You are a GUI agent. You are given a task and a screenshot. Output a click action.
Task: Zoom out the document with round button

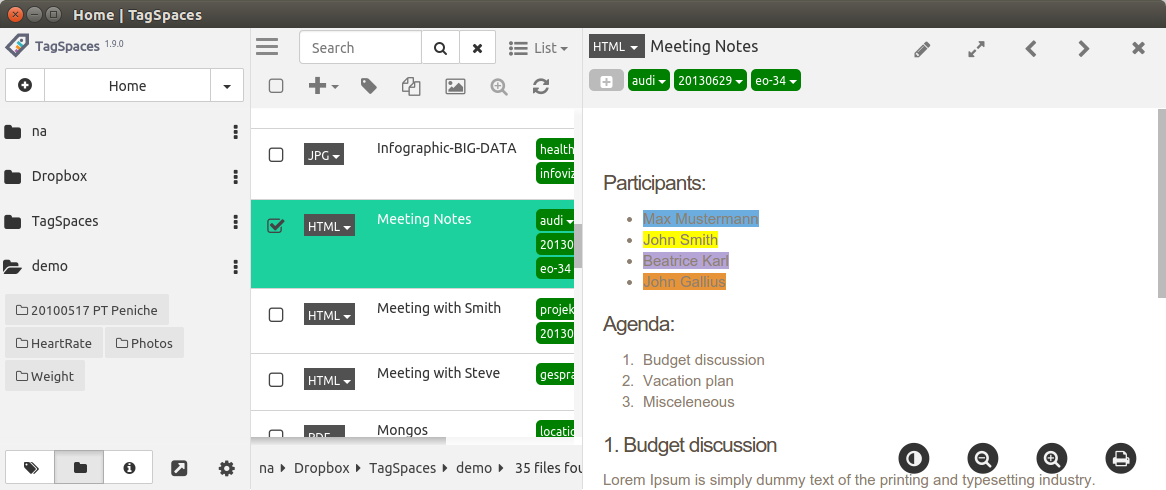click(x=982, y=459)
